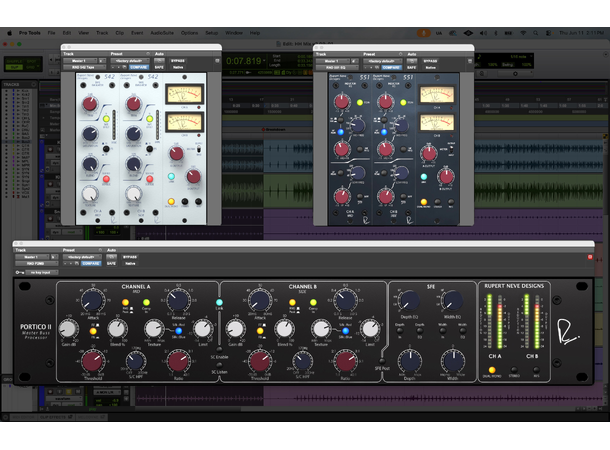This screenshot has width=610, height=450.
Task: Open the AudioSuite menu
Action: click(162, 33)
